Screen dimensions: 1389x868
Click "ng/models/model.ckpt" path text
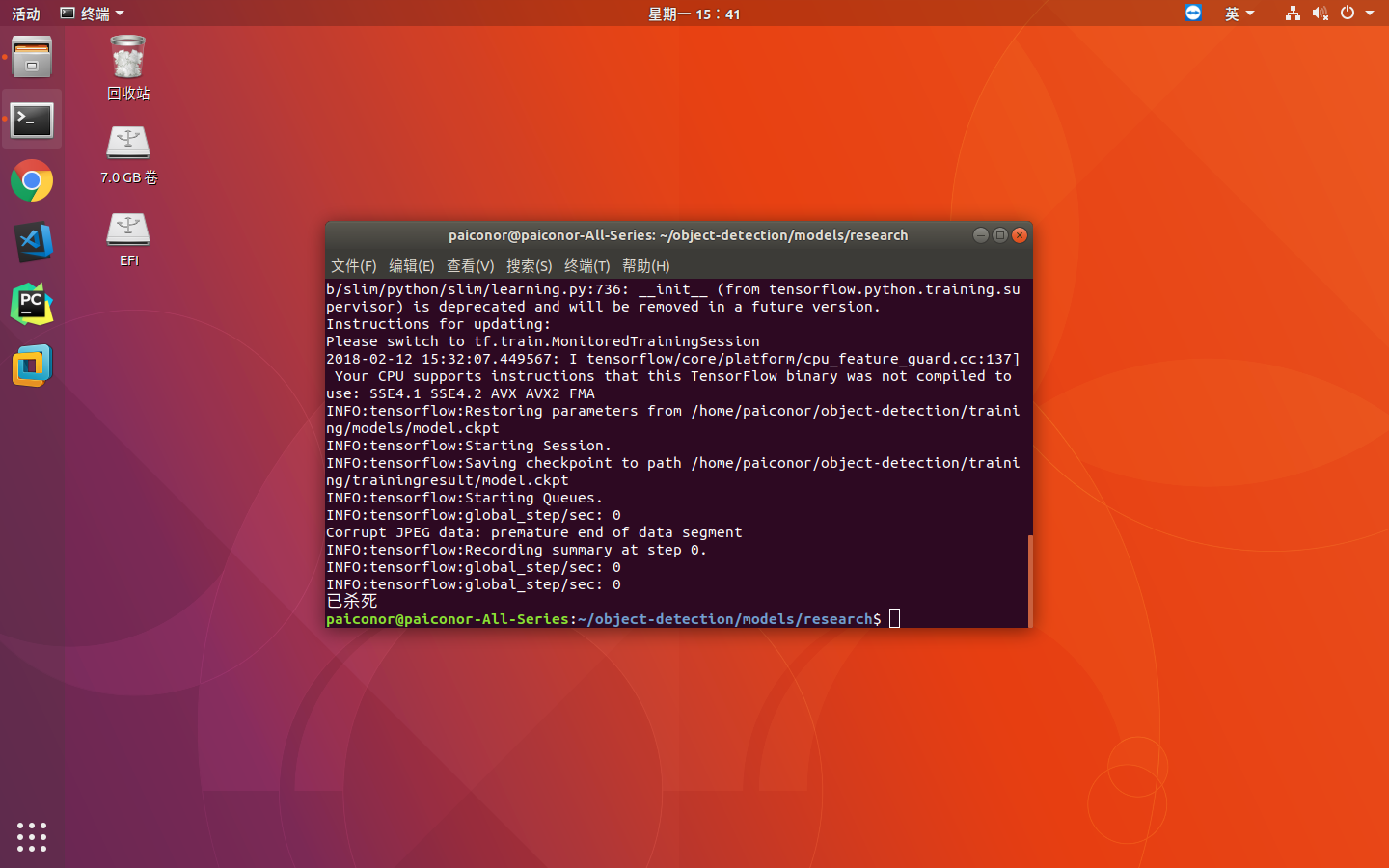coord(412,428)
